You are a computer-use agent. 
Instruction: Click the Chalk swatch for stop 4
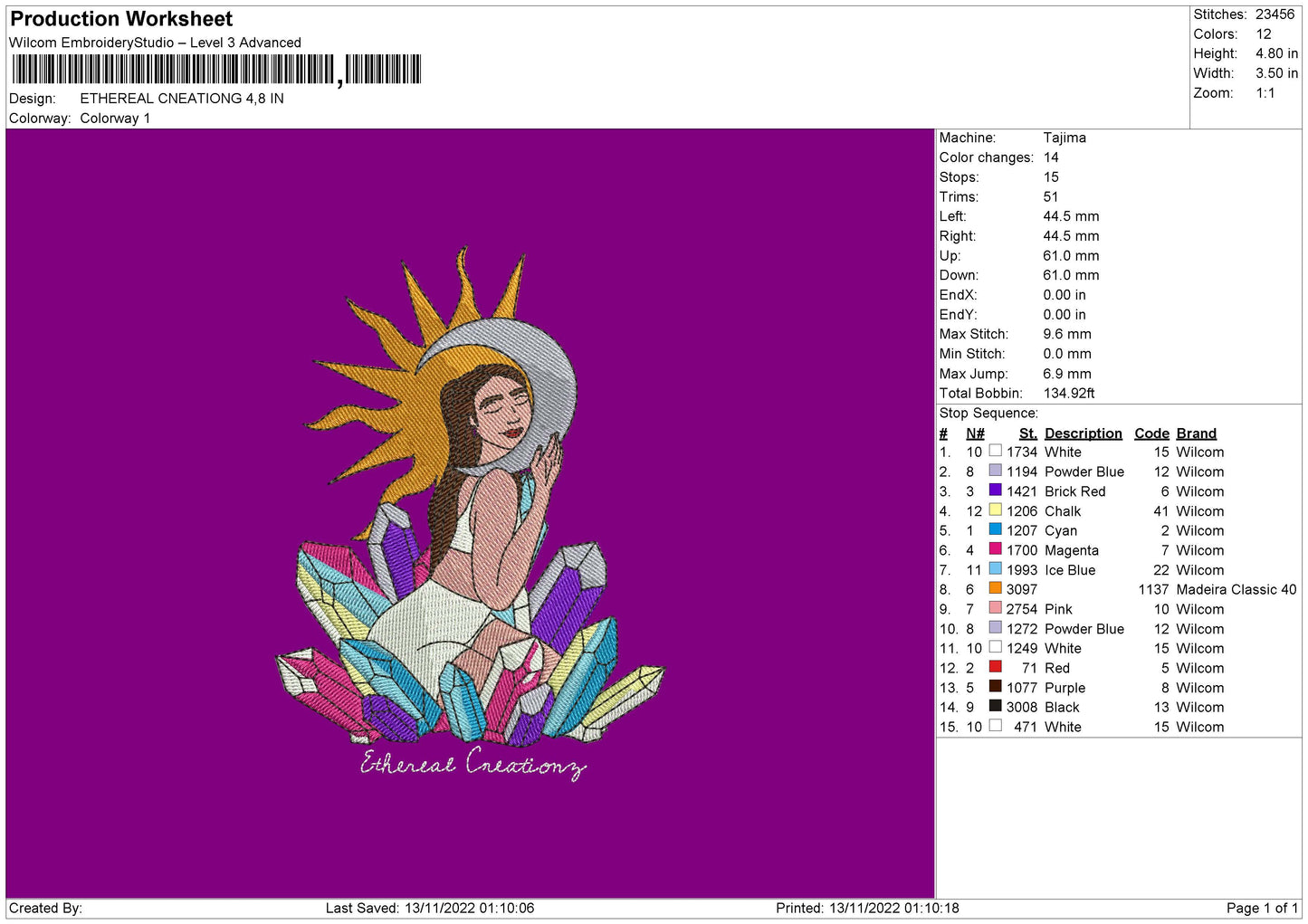pyautogui.click(x=995, y=510)
